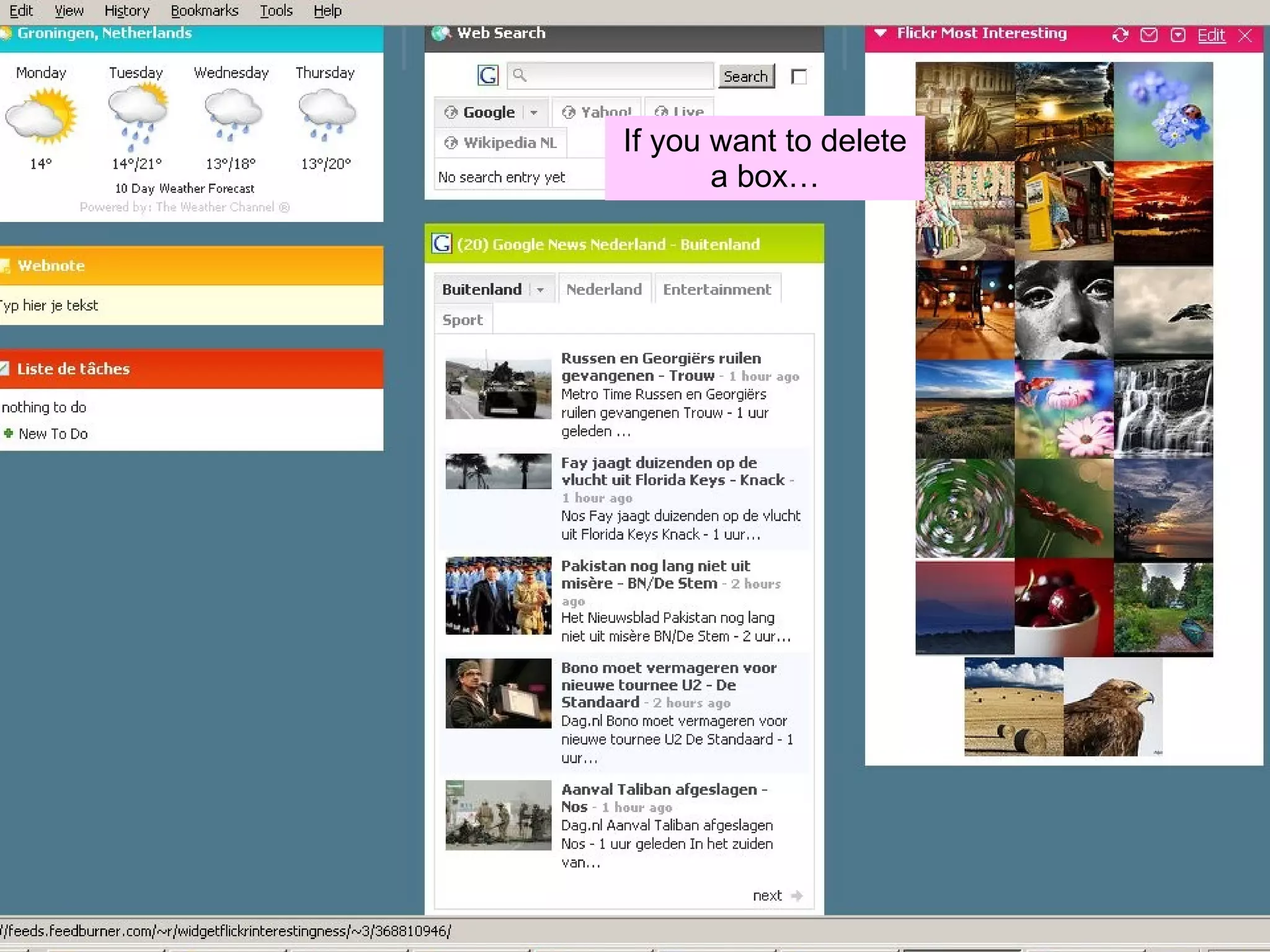Open Flickr waterfall photo

pyautogui.click(x=1163, y=409)
